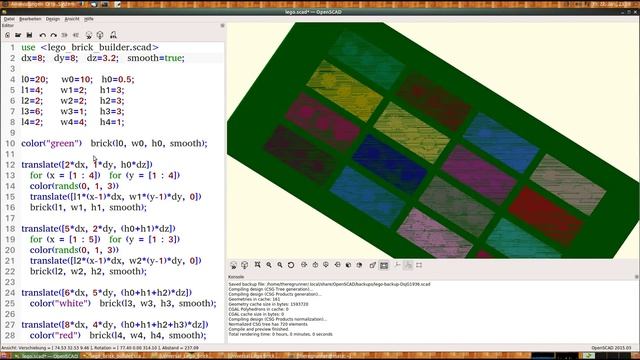Screen dimensions: 640x360
Task: Close the Konsole panel
Action: click(x=637, y=277)
